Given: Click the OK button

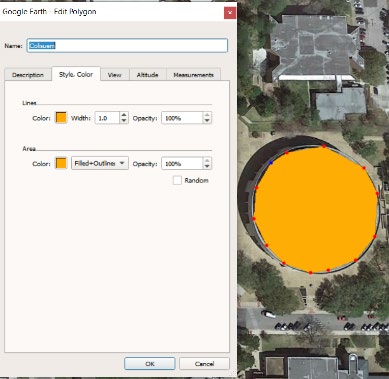Looking at the screenshot, I should (150, 364).
